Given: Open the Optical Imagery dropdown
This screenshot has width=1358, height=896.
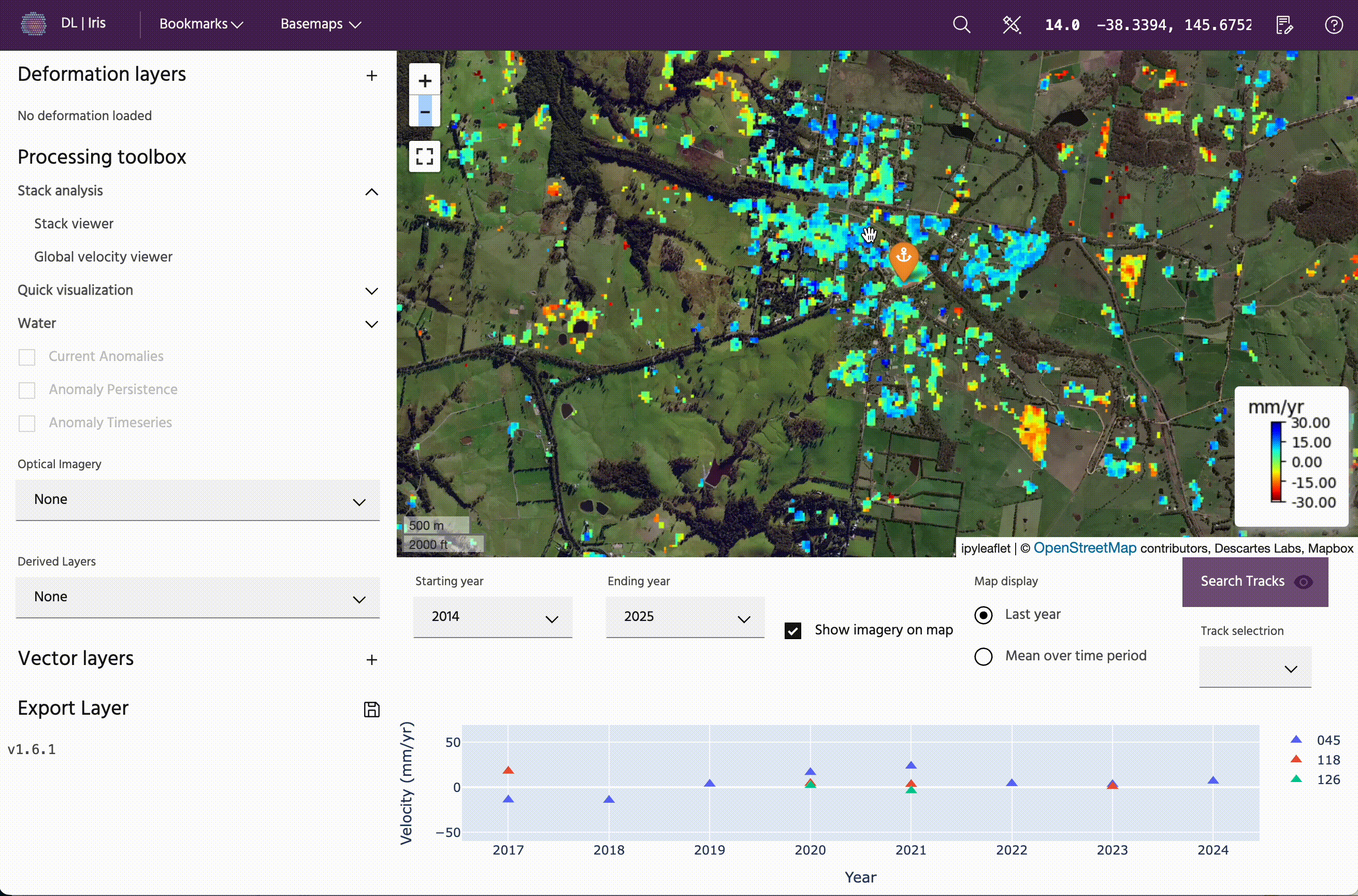Looking at the screenshot, I should 198,500.
